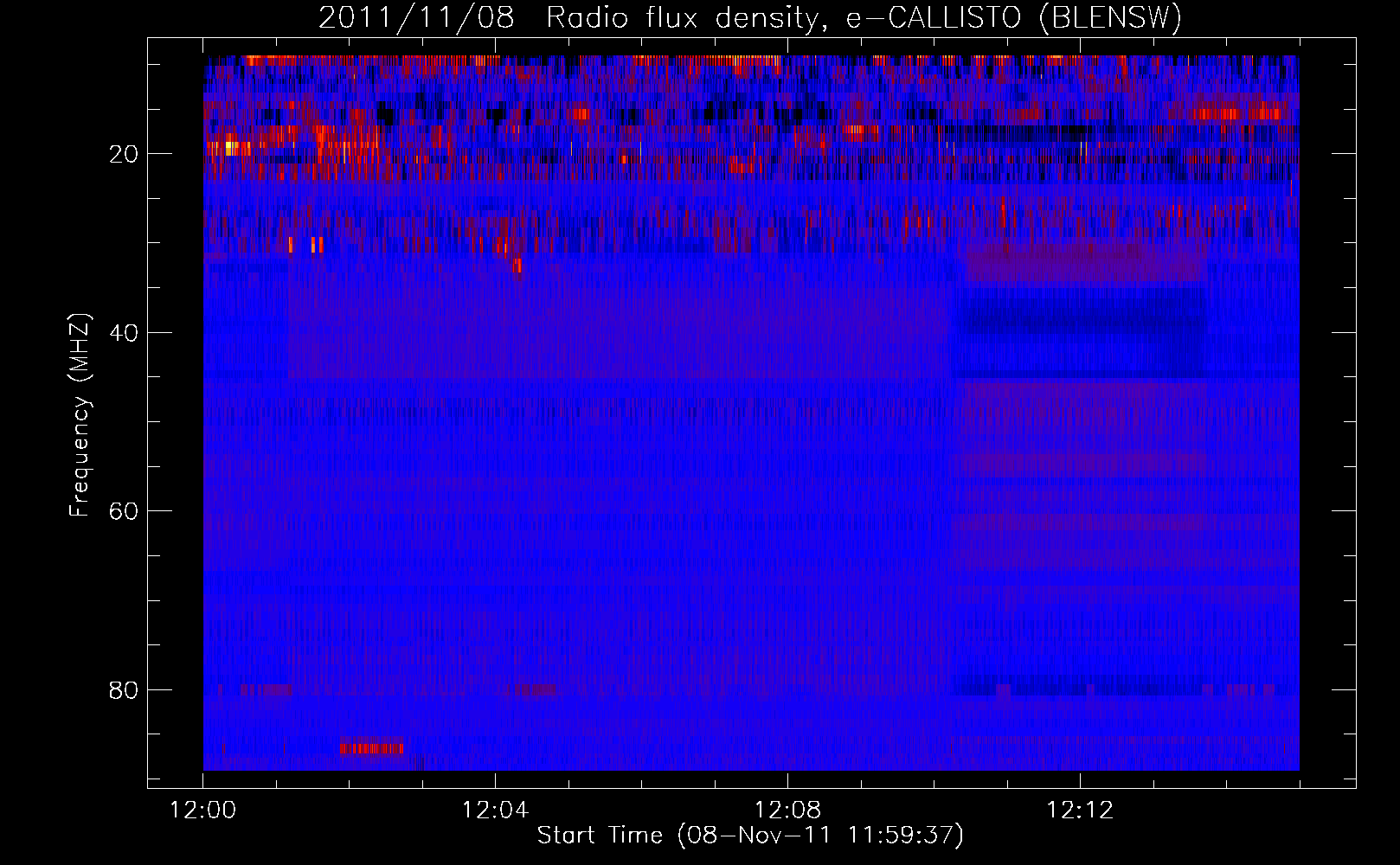Viewport: 1400px width, 865px height.
Task: Click the '20' frequency tick label
Action: point(124,154)
